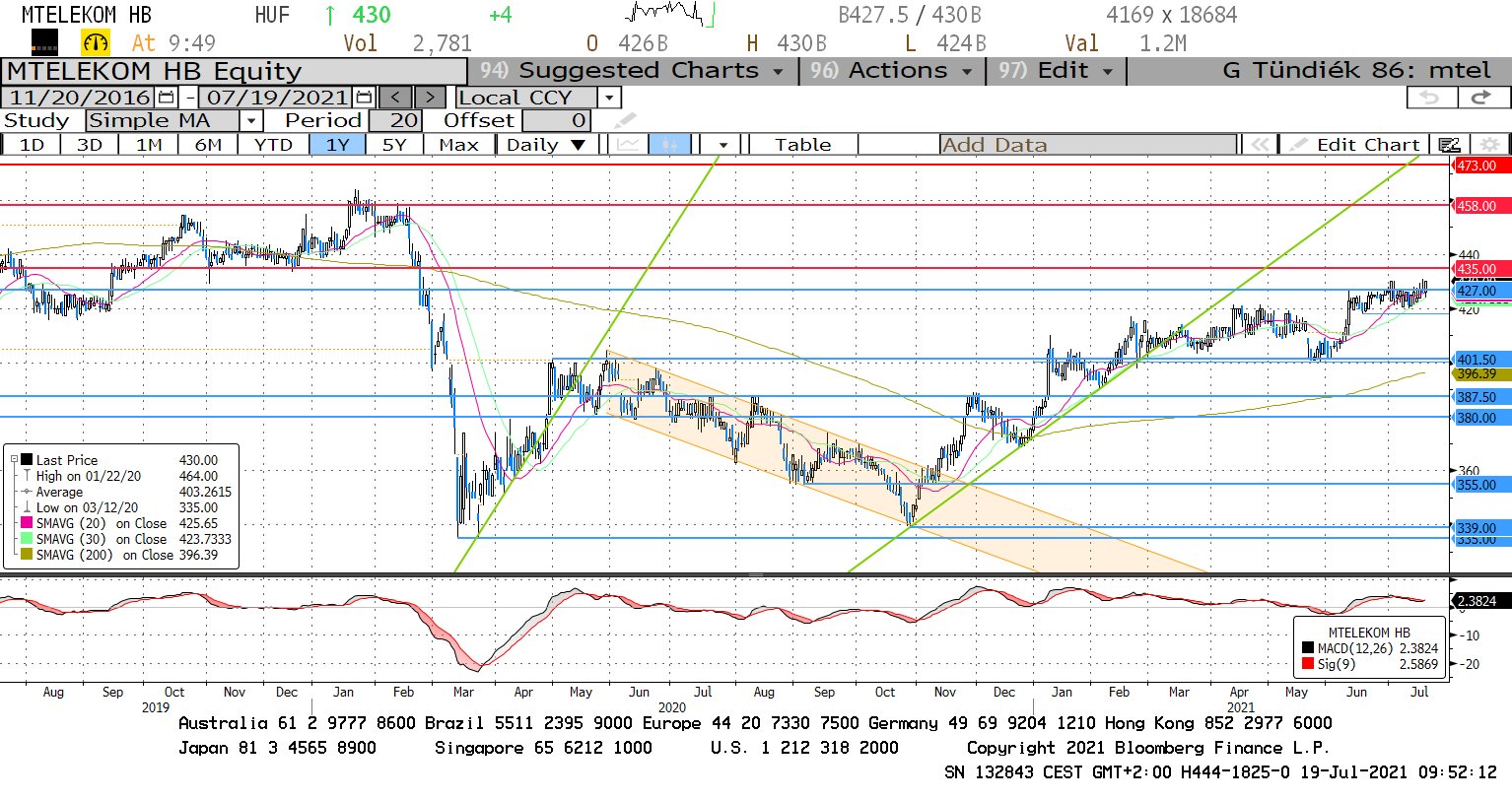1512x801 pixels.
Task: Click the intraday sparkline mini chart
Action: click(668, 14)
